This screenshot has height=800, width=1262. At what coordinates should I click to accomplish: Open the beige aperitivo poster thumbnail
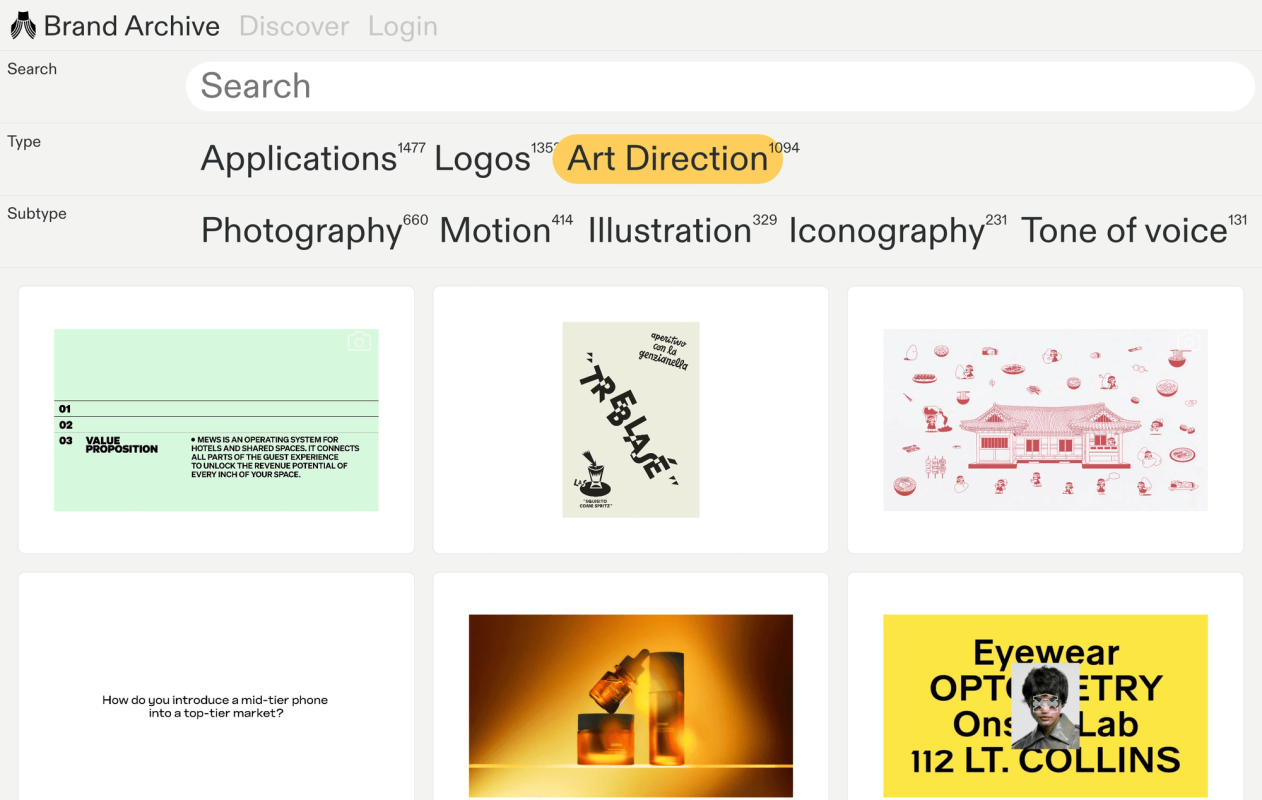pos(631,420)
